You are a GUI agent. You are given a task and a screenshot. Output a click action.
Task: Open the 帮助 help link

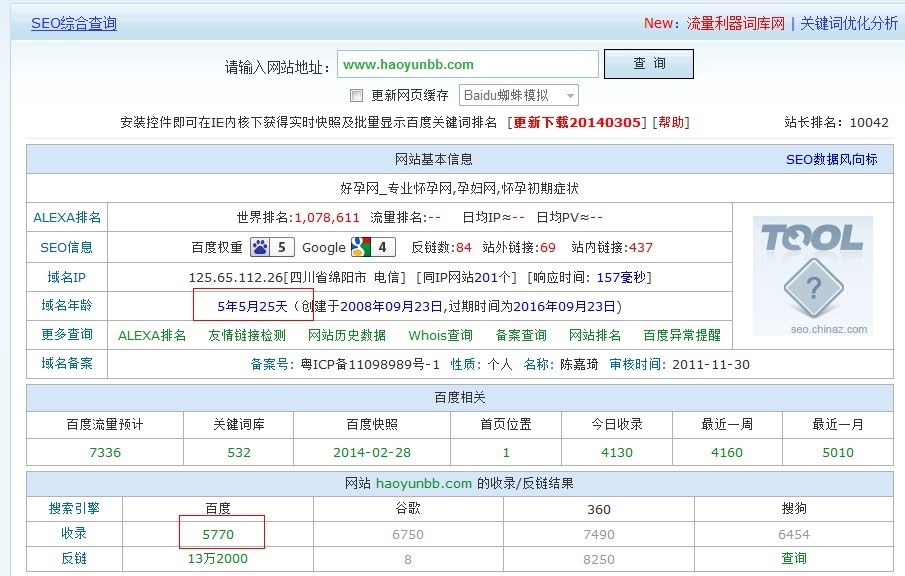(671, 122)
